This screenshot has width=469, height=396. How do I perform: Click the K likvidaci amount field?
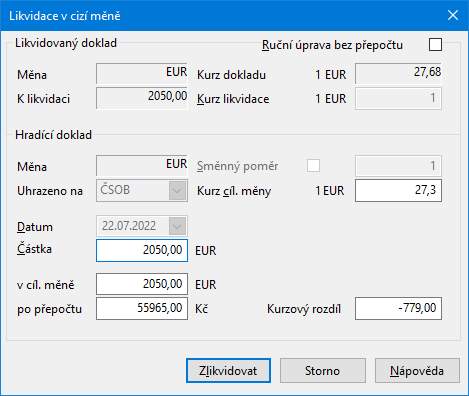[142, 98]
